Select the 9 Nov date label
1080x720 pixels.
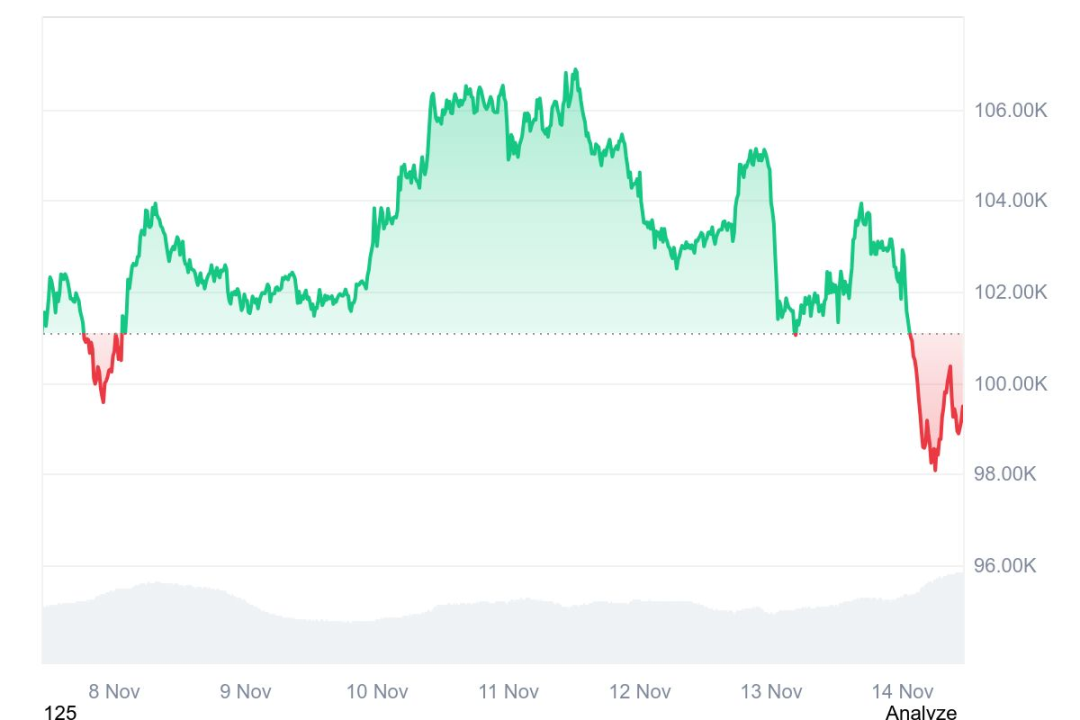click(246, 691)
